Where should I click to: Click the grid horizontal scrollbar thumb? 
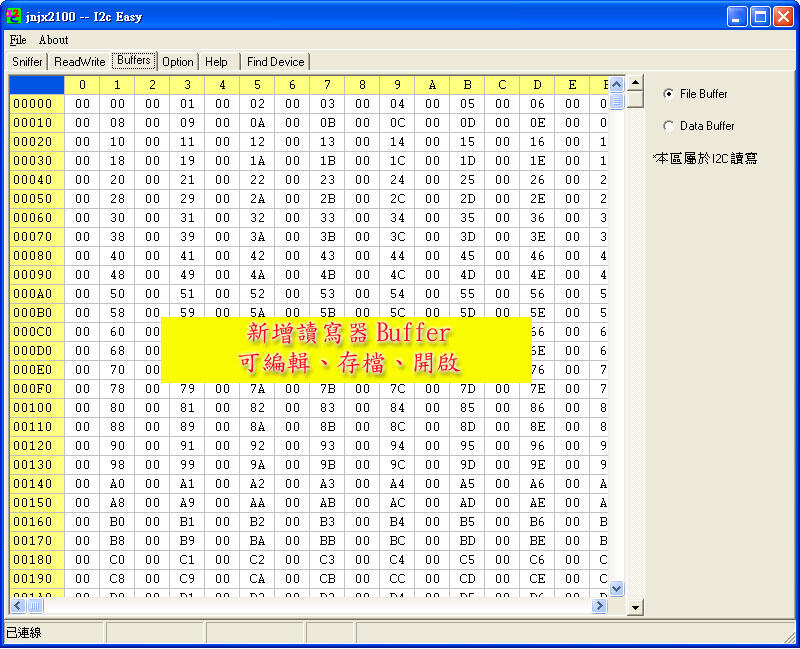pyautogui.click(x=35, y=606)
